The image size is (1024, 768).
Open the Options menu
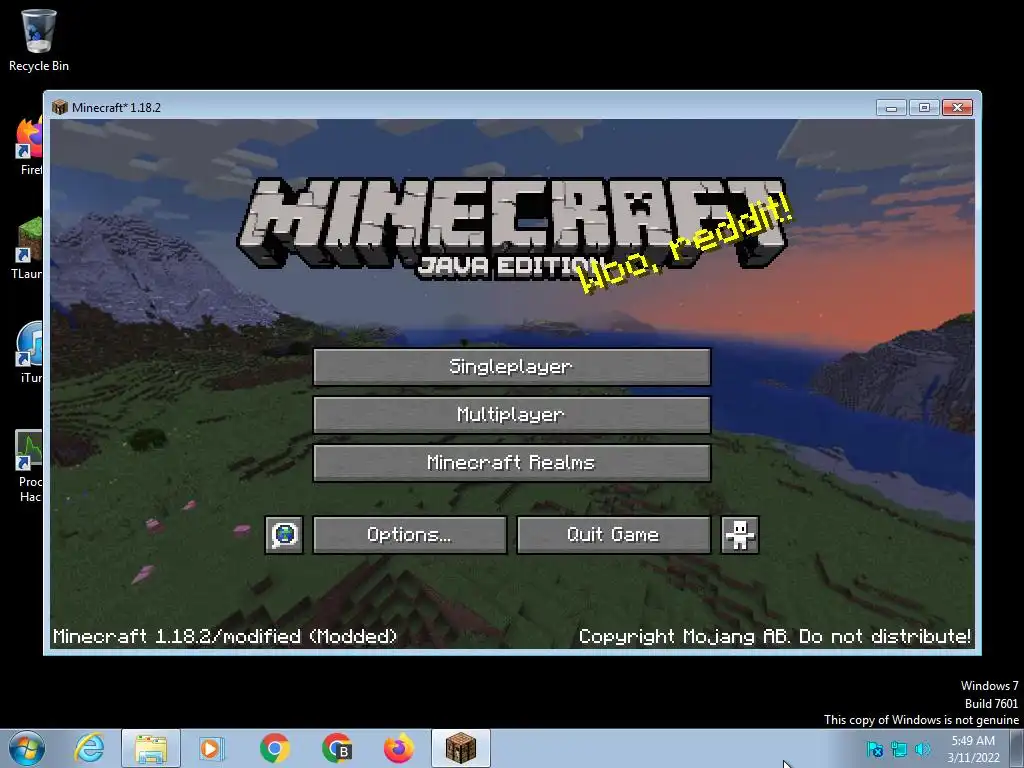(409, 535)
